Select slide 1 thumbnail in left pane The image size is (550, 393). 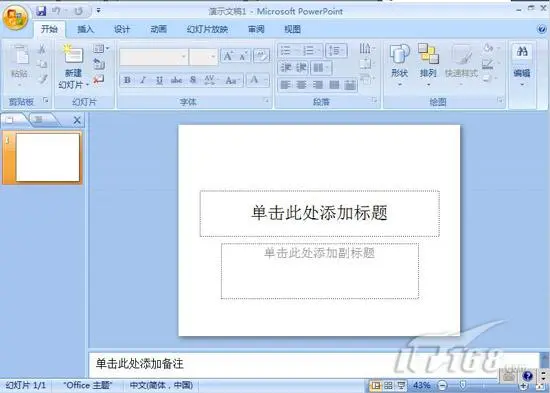(x=47, y=157)
